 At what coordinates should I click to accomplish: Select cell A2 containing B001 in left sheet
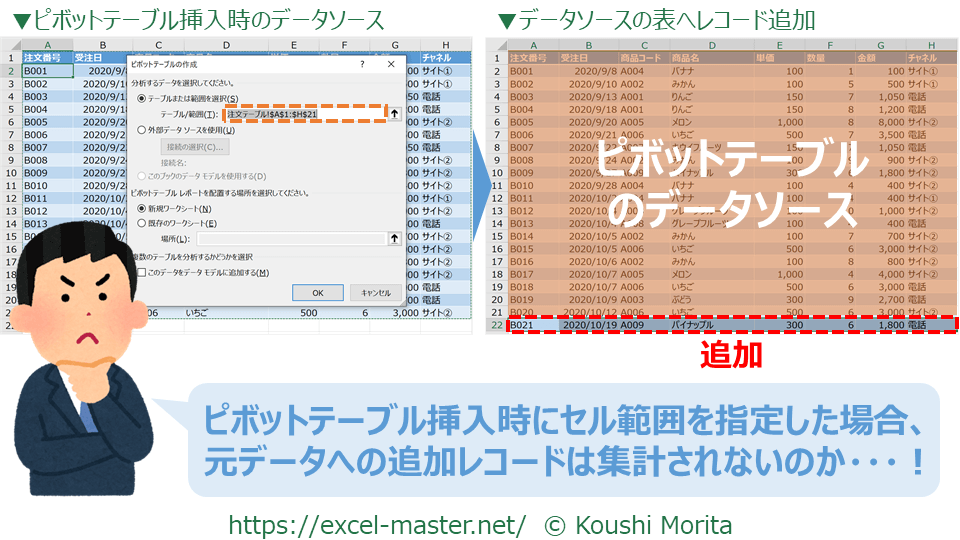46,71
